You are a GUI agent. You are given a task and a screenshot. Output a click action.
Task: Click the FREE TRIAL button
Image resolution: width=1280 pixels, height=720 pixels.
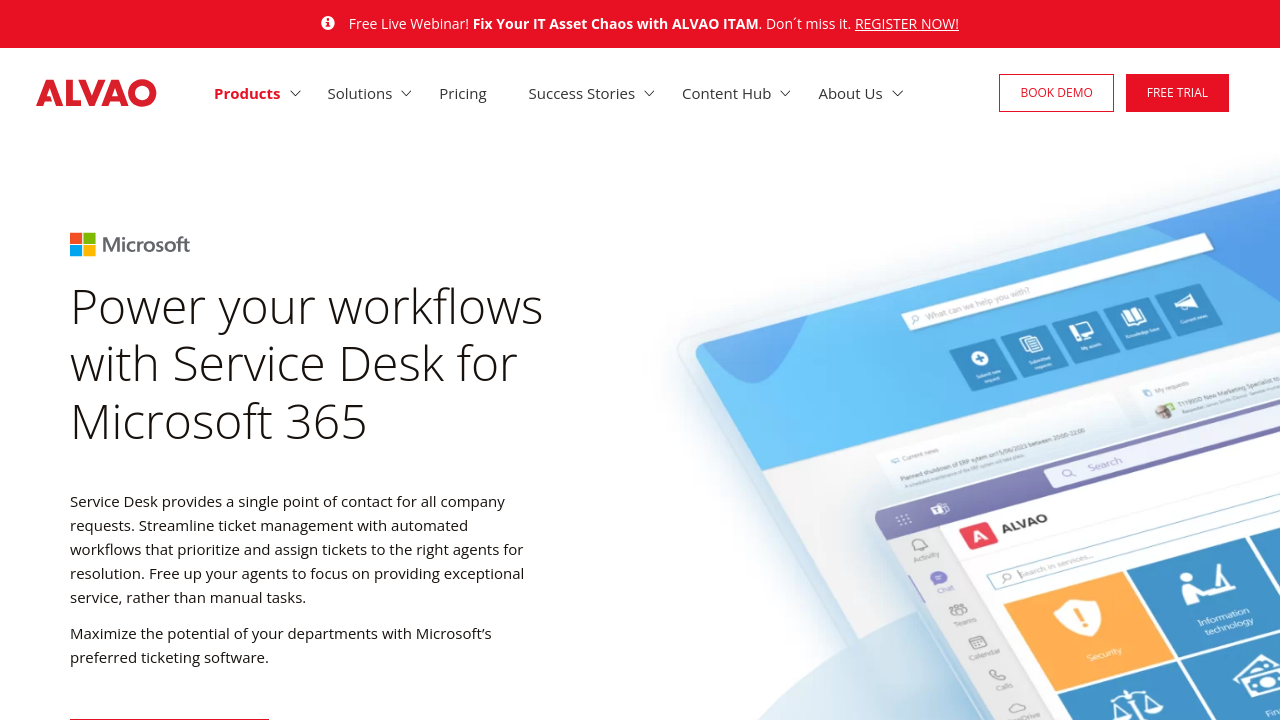coord(1177,93)
